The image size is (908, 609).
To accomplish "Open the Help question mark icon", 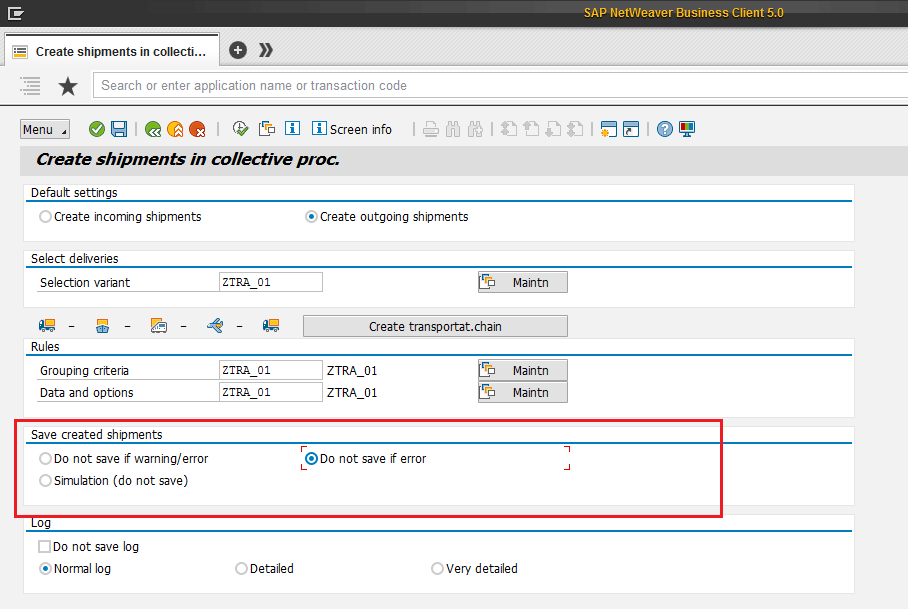I will 665,129.
